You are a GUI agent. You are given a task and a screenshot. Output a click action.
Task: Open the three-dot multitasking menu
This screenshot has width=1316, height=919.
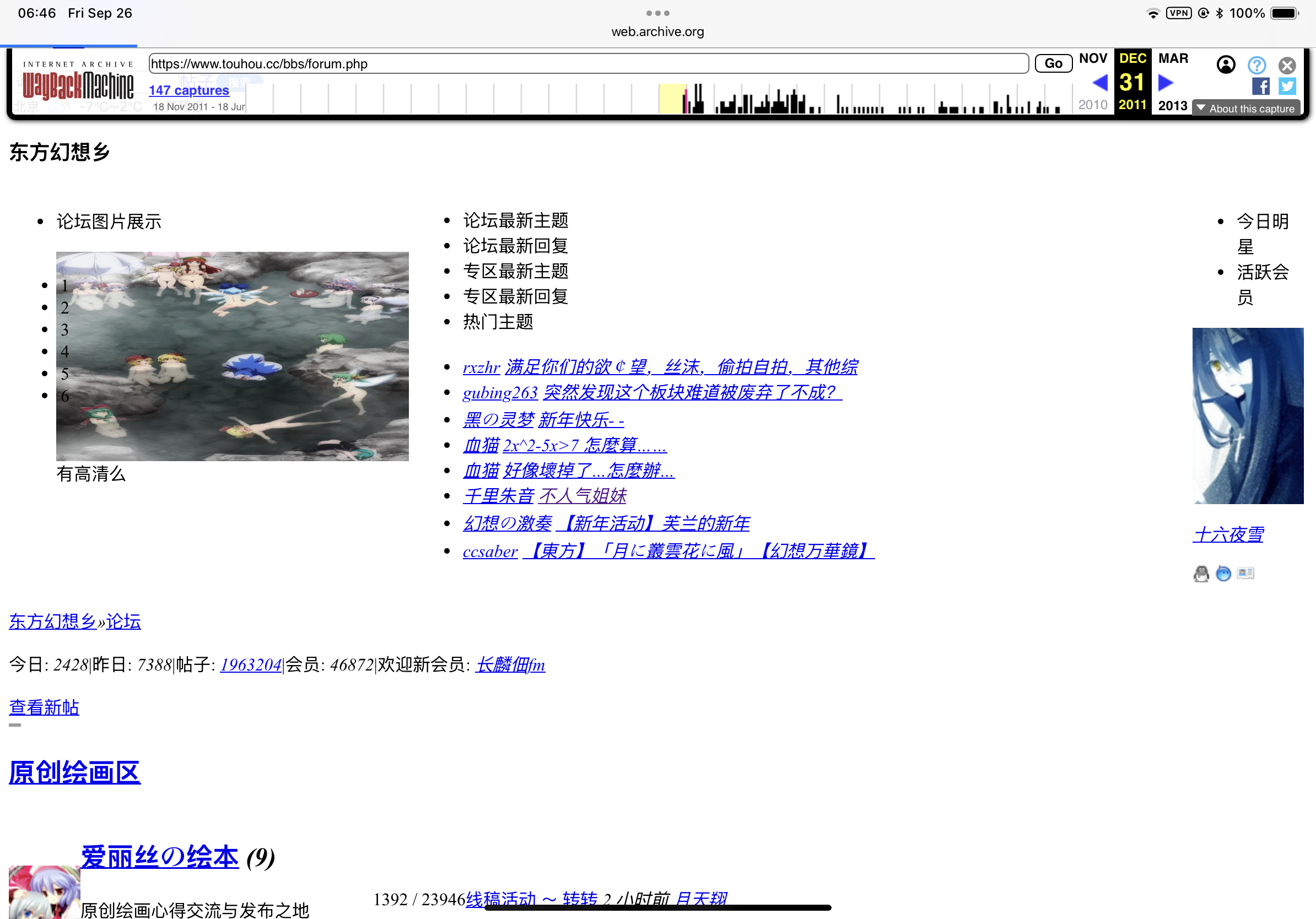click(657, 13)
